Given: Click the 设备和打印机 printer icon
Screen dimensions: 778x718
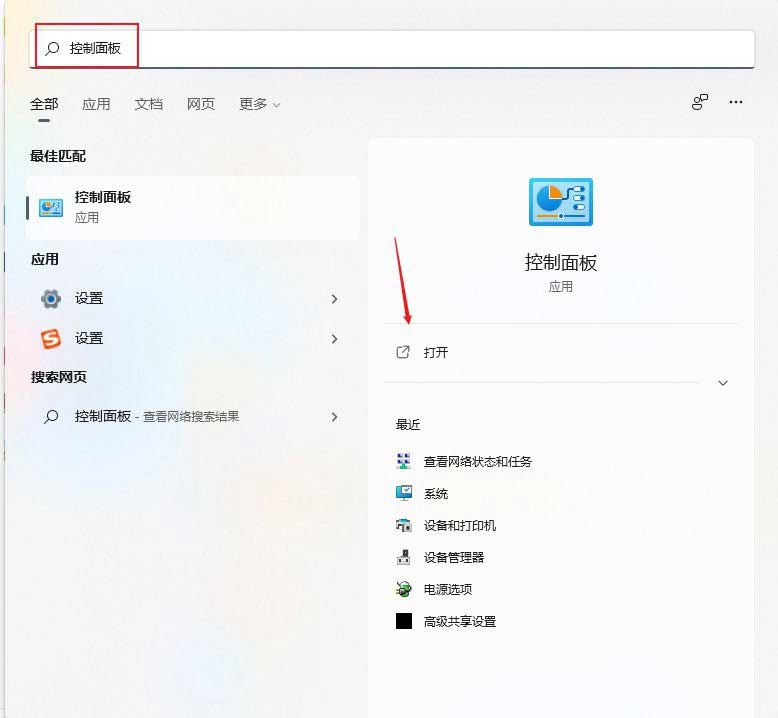Looking at the screenshot, I should (x=403, y=525).
